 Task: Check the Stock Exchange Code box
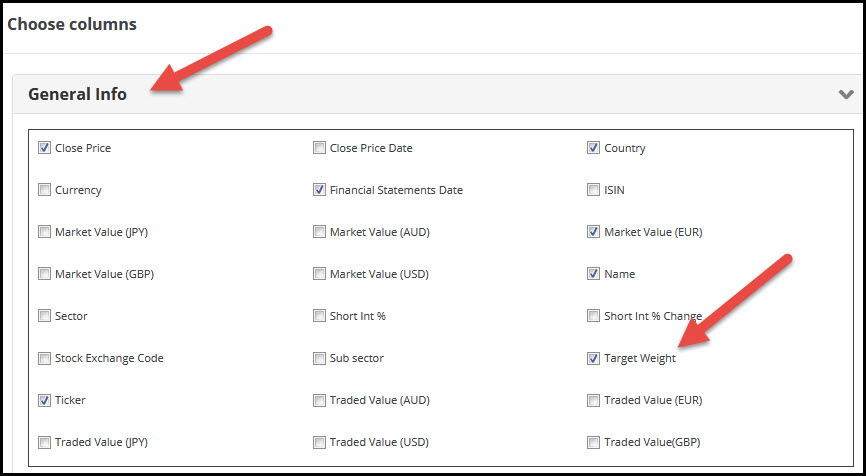(45, 358)
